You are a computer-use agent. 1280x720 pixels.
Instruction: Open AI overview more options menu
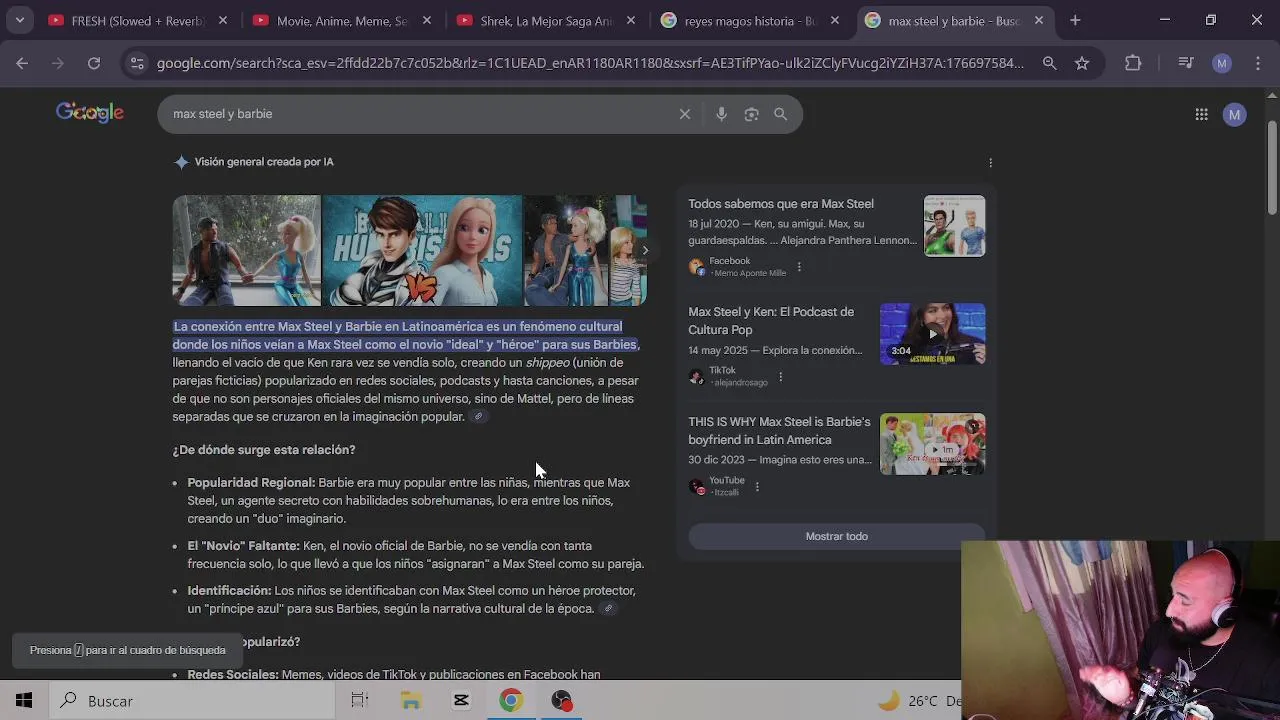pyautogui.click(x=991, y=162)
